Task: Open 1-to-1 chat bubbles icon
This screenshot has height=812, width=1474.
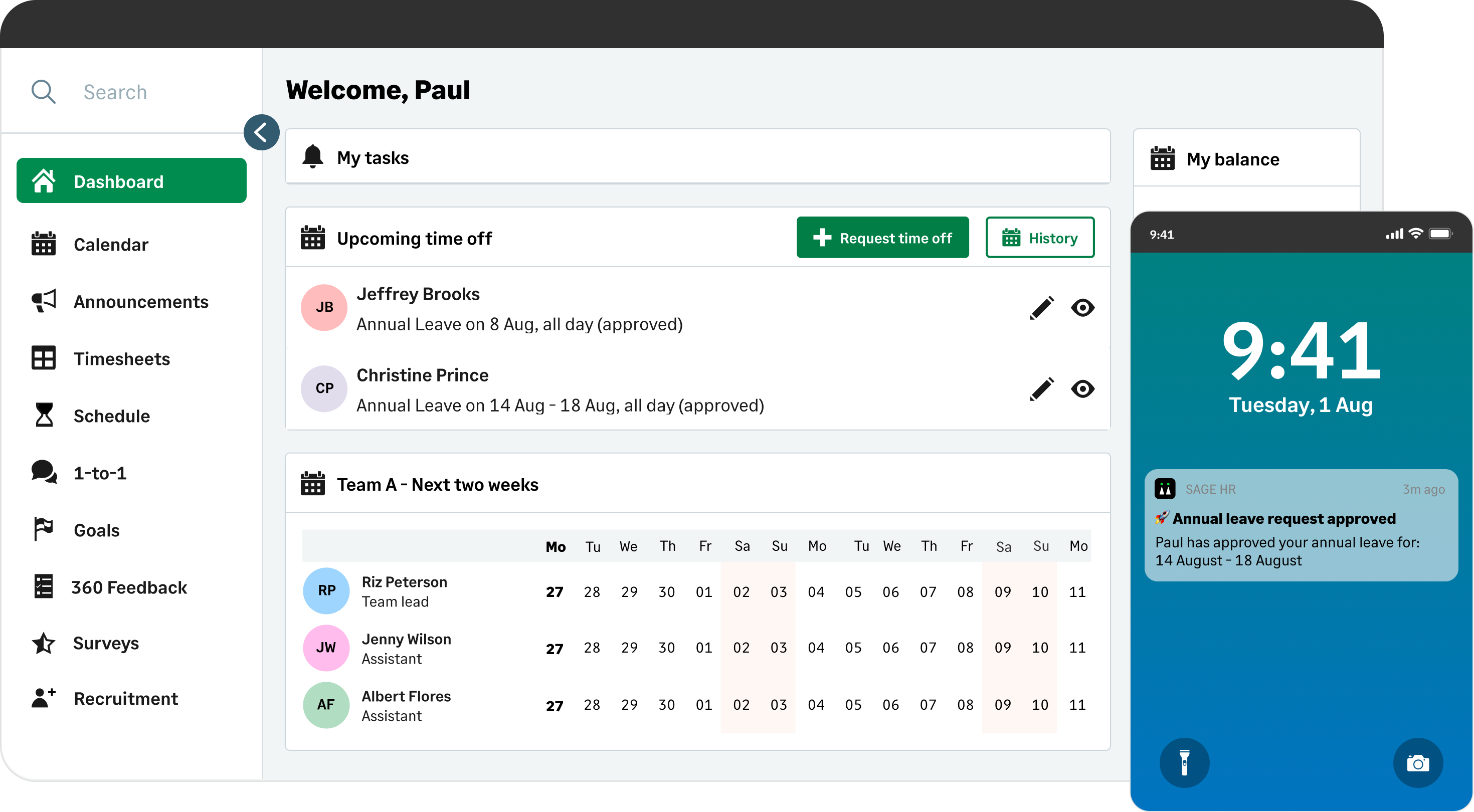Action: [x=44, y=473]
